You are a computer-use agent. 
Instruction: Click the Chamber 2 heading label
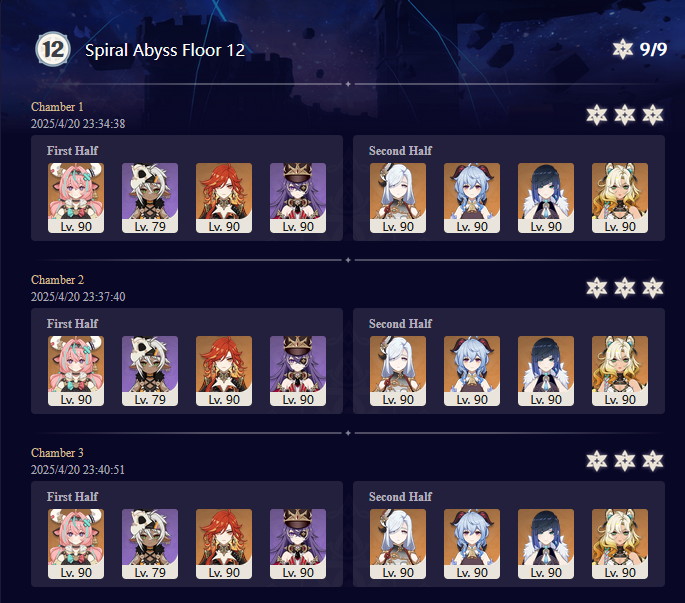(x=57, y=280)
